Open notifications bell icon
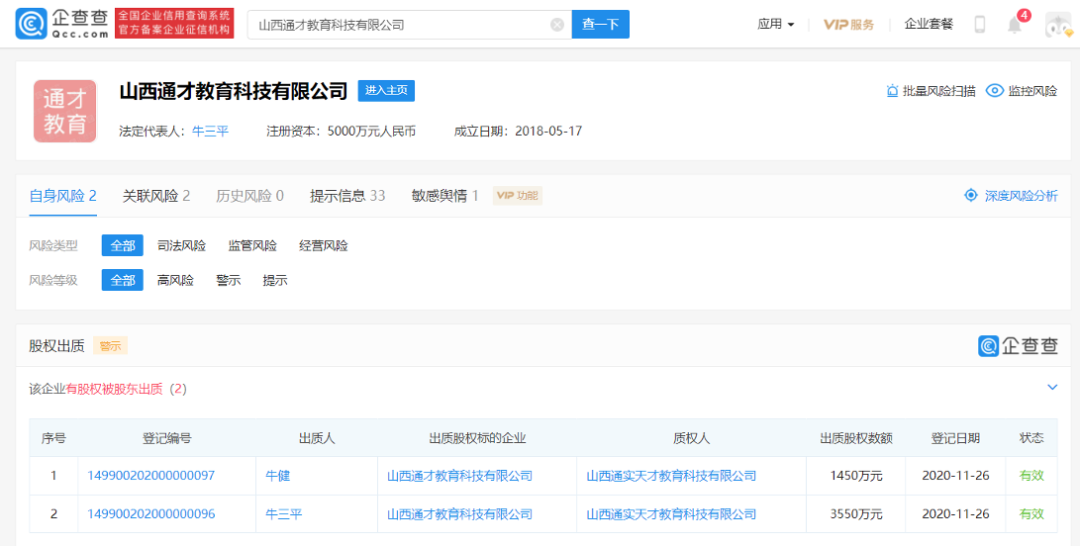 coord(1015,25)
